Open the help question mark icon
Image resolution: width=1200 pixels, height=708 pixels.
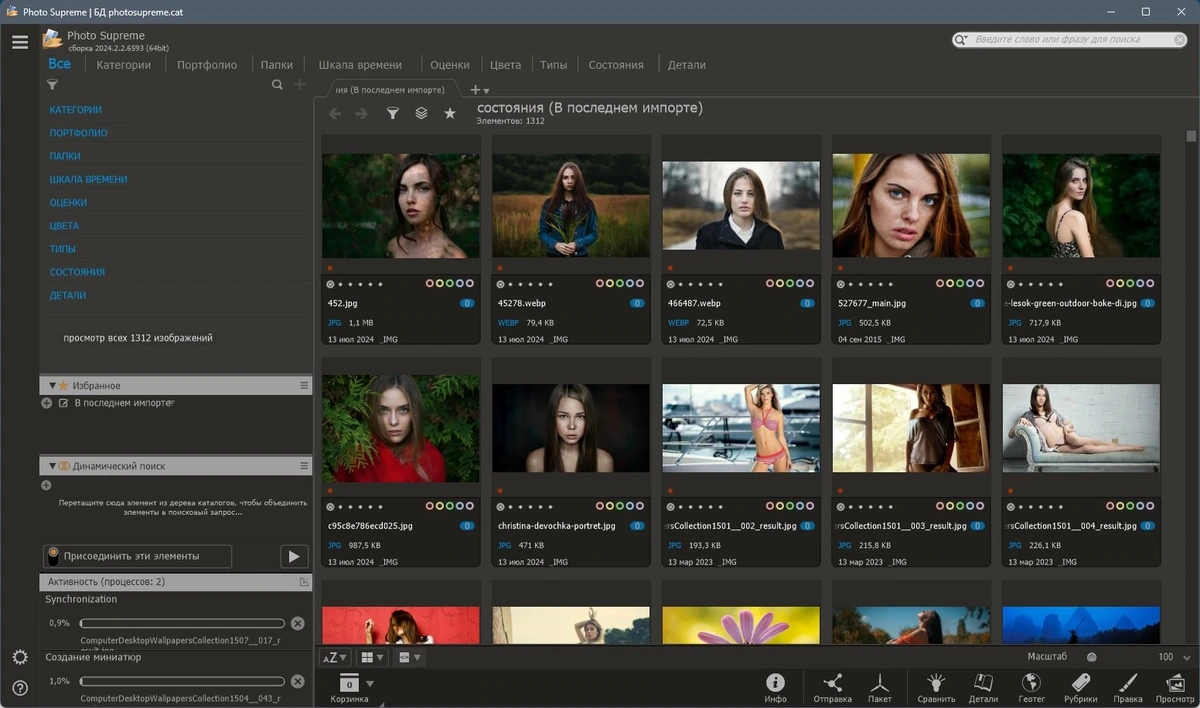(x=20, y=688)
